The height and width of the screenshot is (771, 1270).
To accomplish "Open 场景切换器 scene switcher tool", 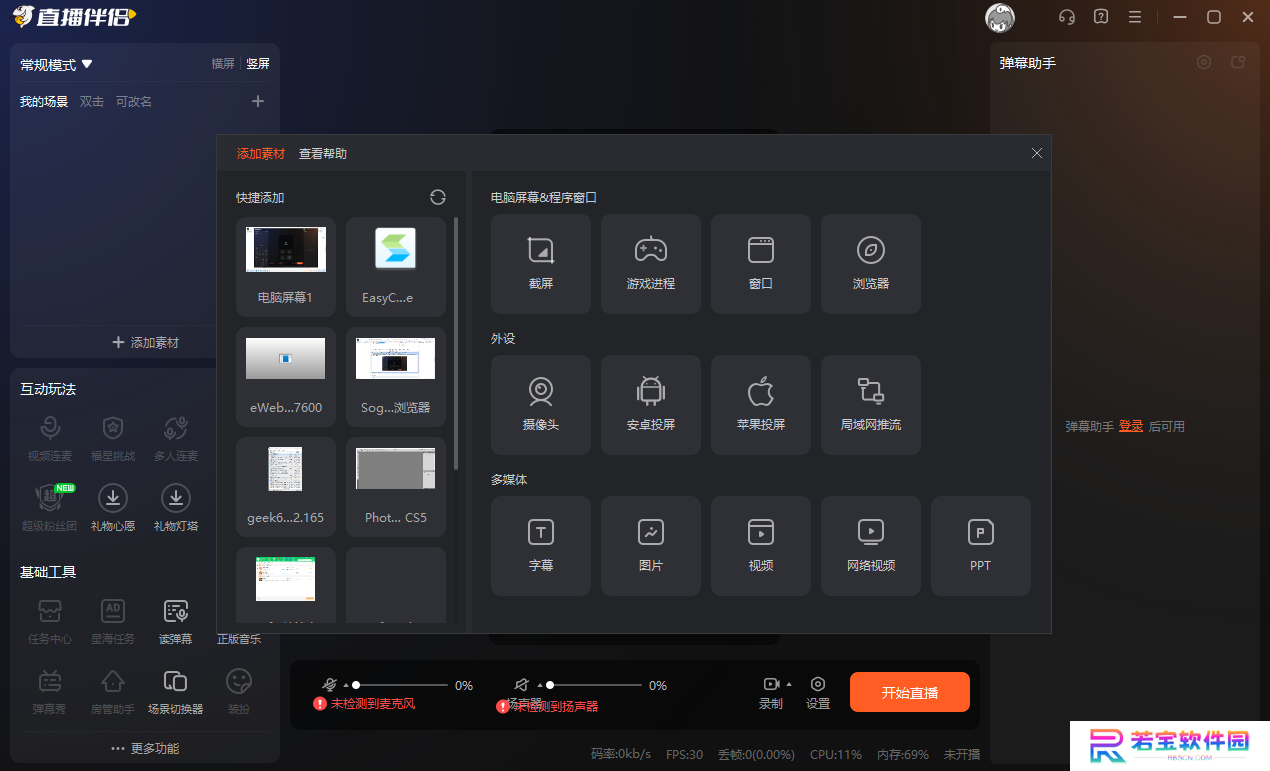I will coord(175,690).
